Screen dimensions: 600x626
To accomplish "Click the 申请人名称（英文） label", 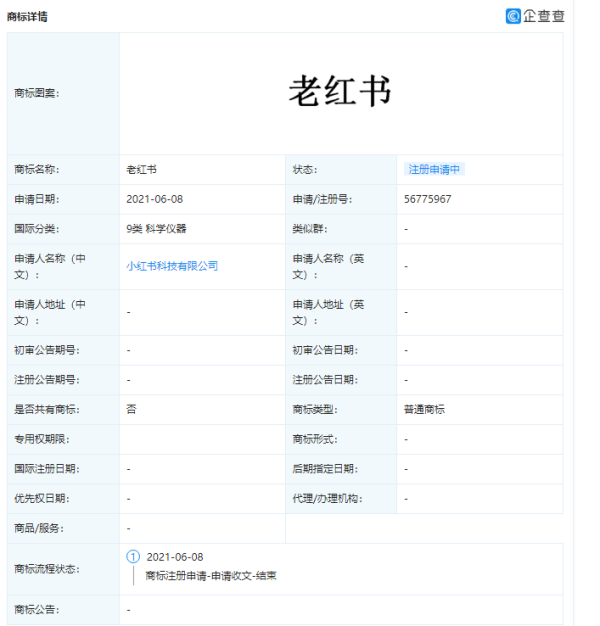I will pyautogui.click(x=328, y=267).
